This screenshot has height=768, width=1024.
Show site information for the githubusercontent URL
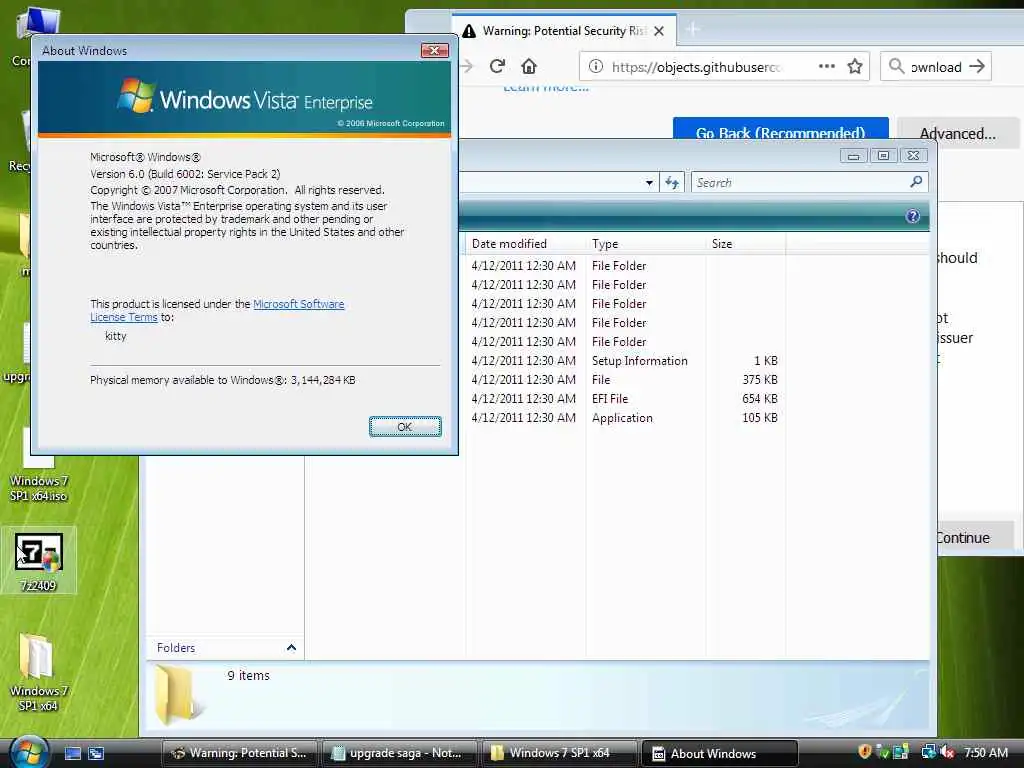[596, 67]
